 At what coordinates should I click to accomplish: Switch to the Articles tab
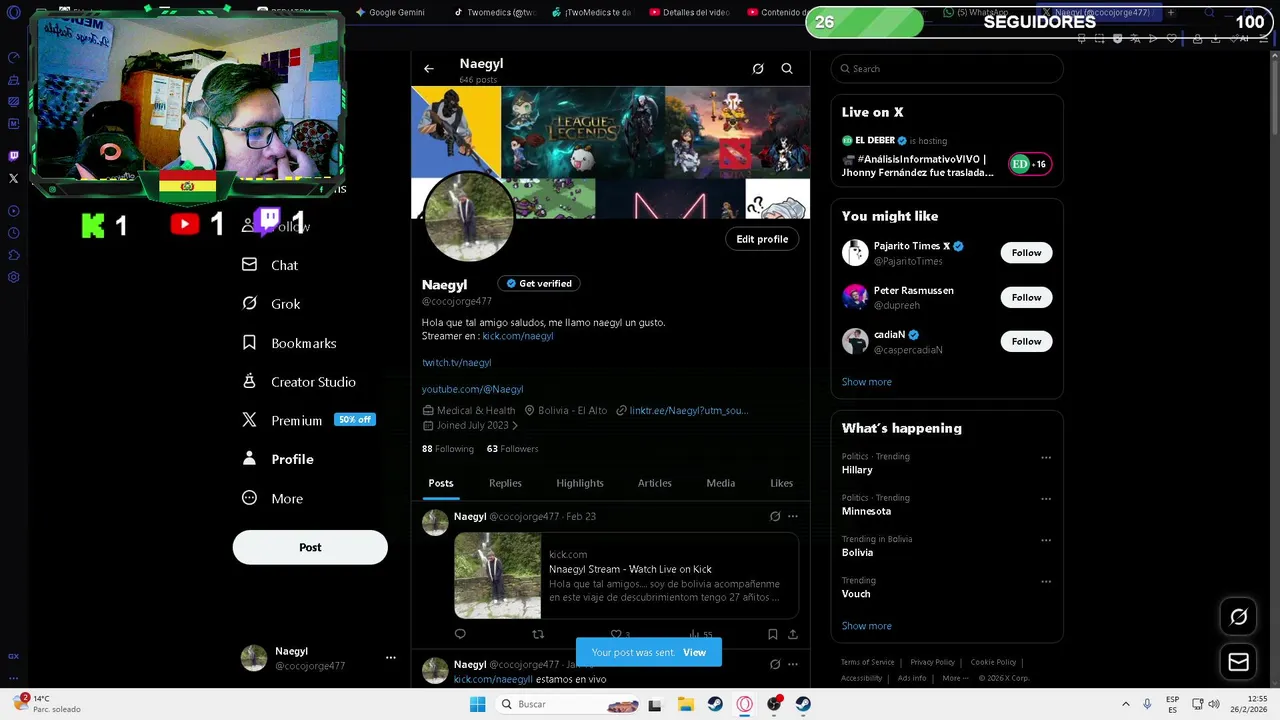pyautogui.click(x=655, y=483)
